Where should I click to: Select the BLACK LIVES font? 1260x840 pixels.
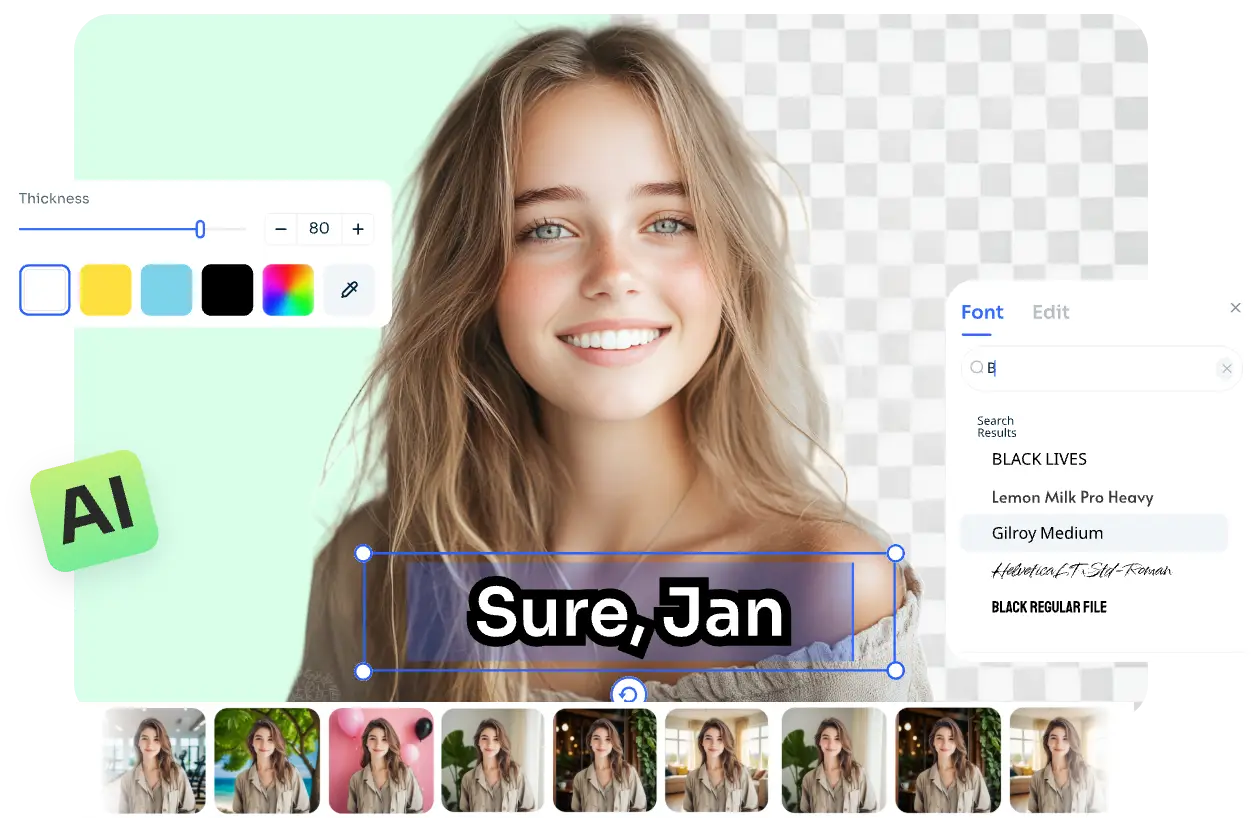click(x=1039, y=459)
